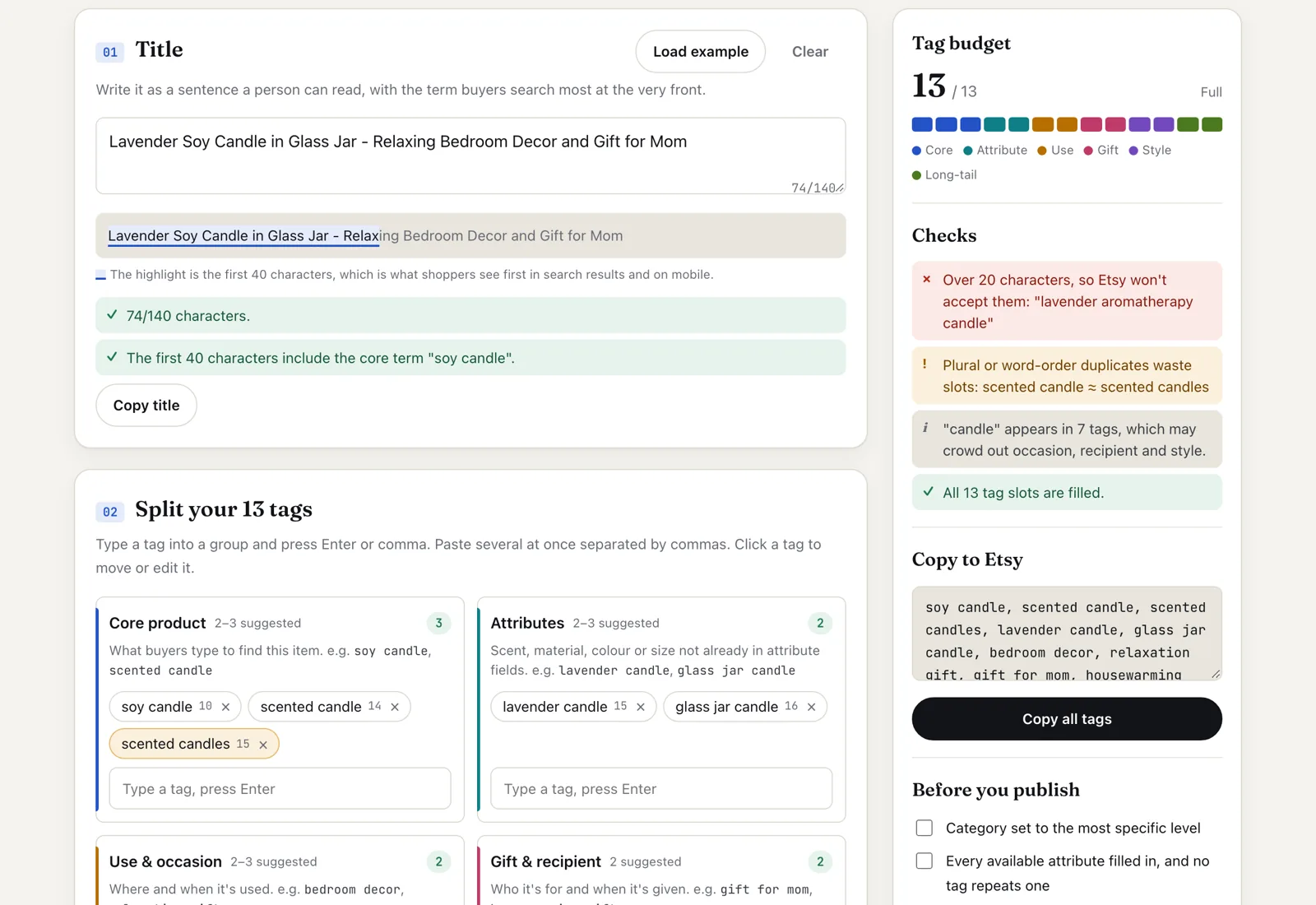Check "Category set to the most specific level"
Screen dimensions: 1316x905
point(924,828)
